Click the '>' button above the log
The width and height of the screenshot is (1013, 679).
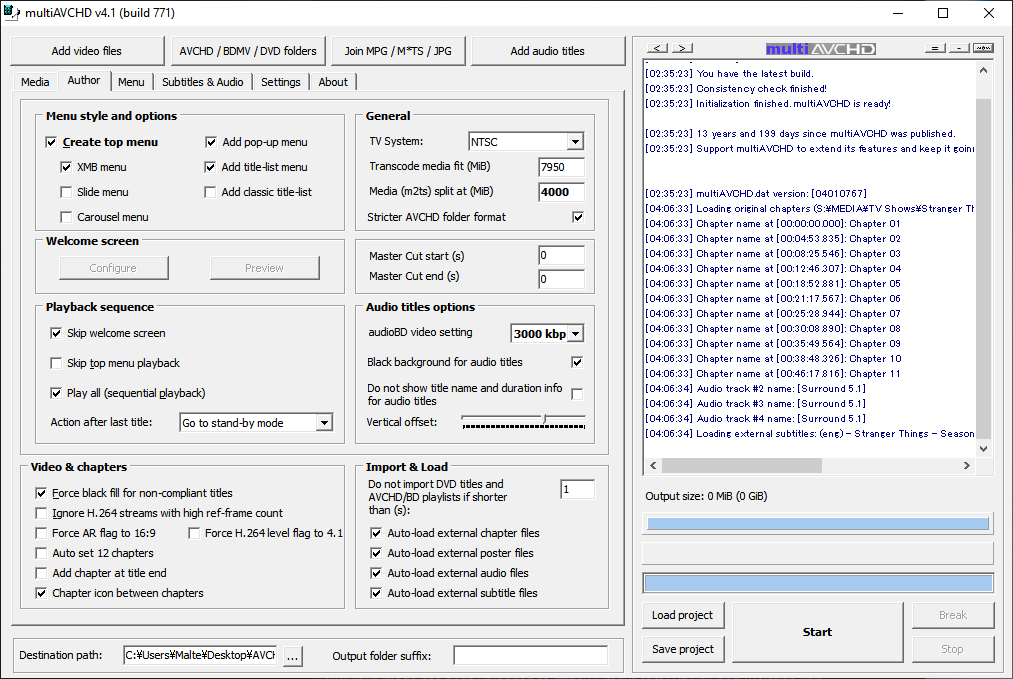[x=682, y=48]
